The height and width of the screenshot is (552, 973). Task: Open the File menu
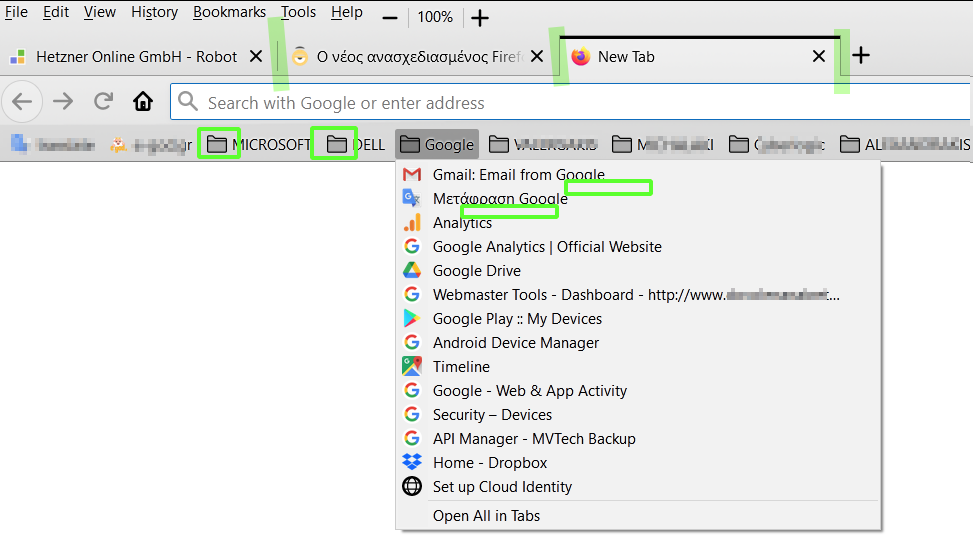[x=16, y=12]
